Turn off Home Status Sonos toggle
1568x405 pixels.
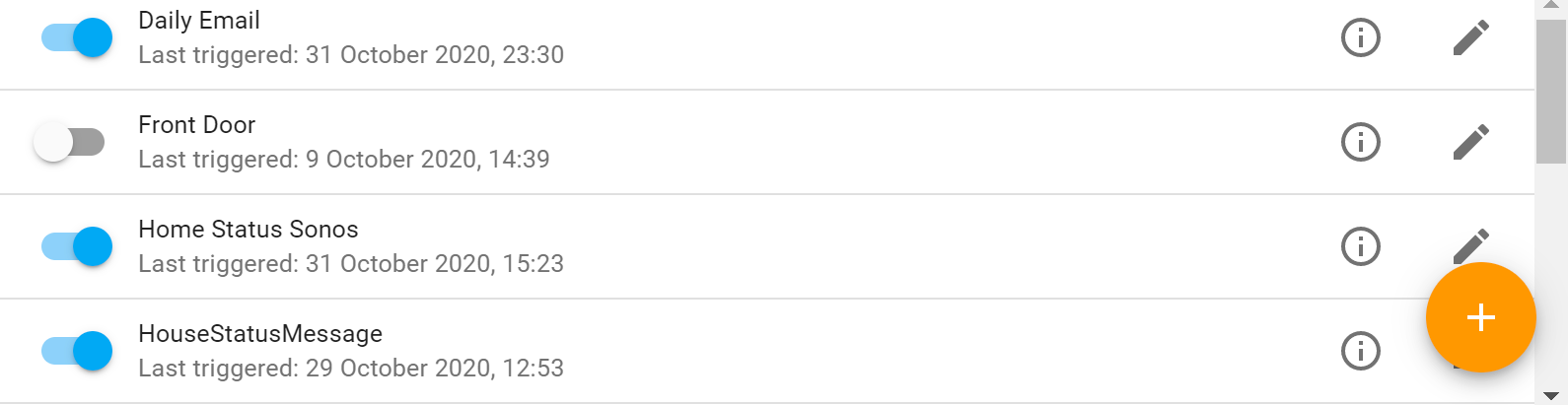pyautogui.click(x=77, y=246)
